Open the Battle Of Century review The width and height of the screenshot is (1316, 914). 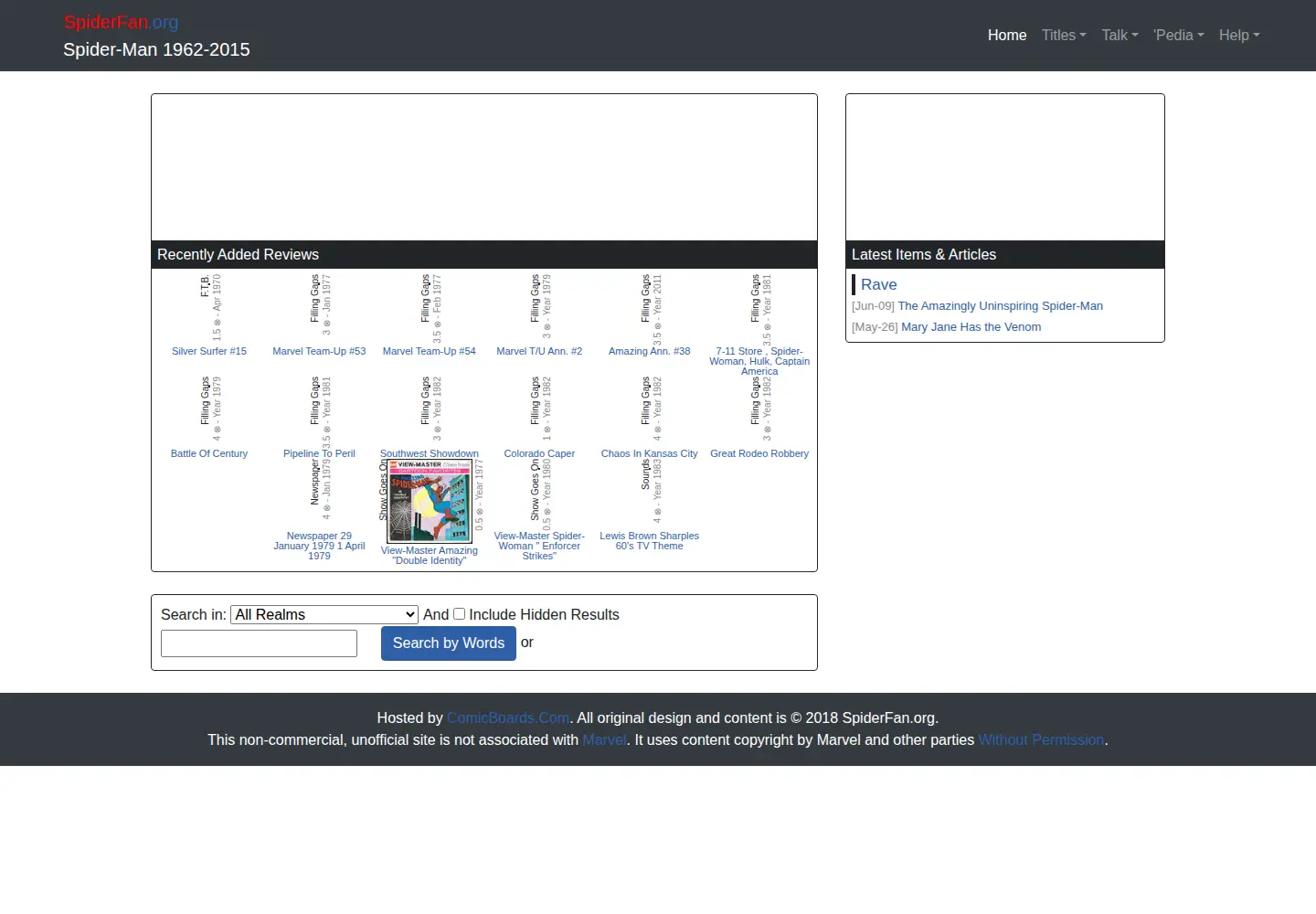pyautogui.click(x=209, y=453)
